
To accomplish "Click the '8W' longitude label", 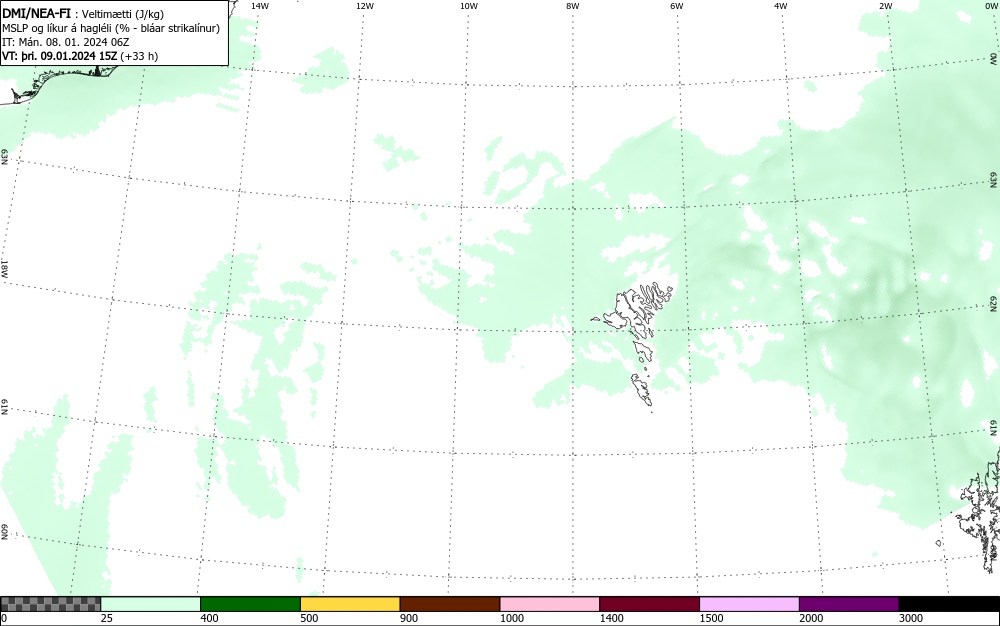I will [x=572, y=6].
